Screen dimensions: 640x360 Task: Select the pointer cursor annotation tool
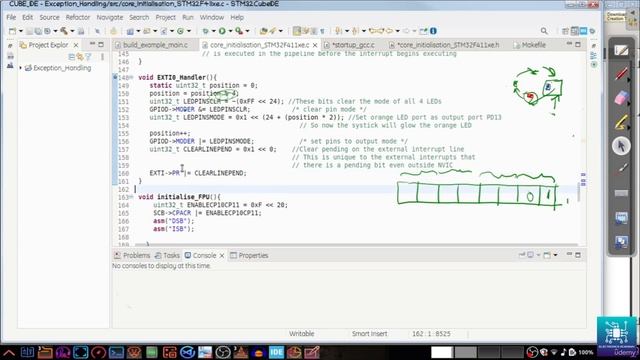tap(621, 146)
